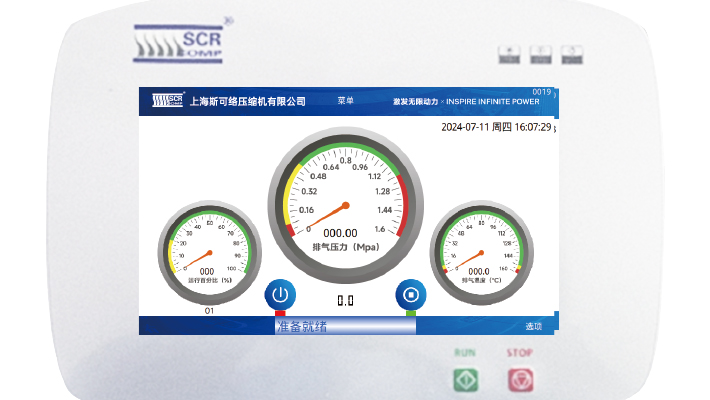Viewport: 710px width, 400px height.
Task: Click the 000.0 exhaust temperature reading
Action: pyautogui.click(x=479, y=271)
